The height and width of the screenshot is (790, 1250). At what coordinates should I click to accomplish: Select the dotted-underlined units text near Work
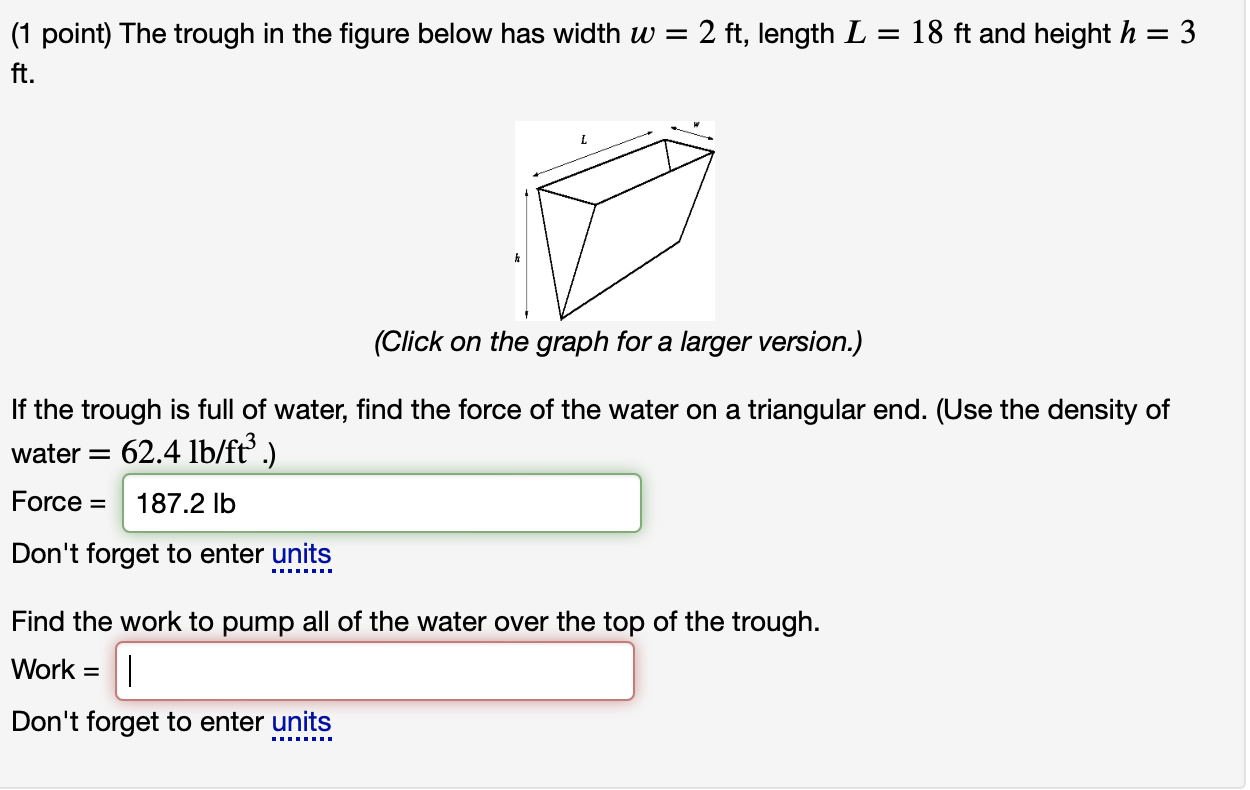tap(303, 722)
